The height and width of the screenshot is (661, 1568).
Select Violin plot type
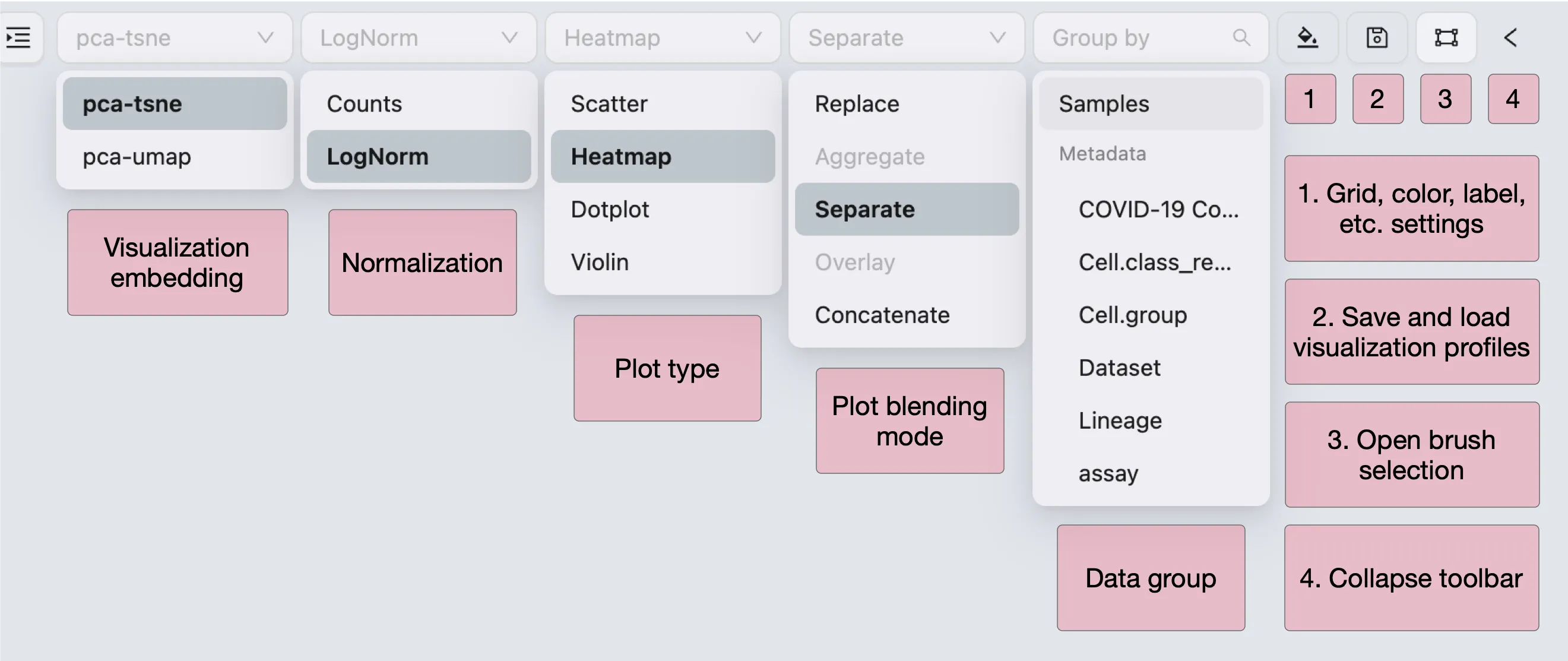click(600, 262)
